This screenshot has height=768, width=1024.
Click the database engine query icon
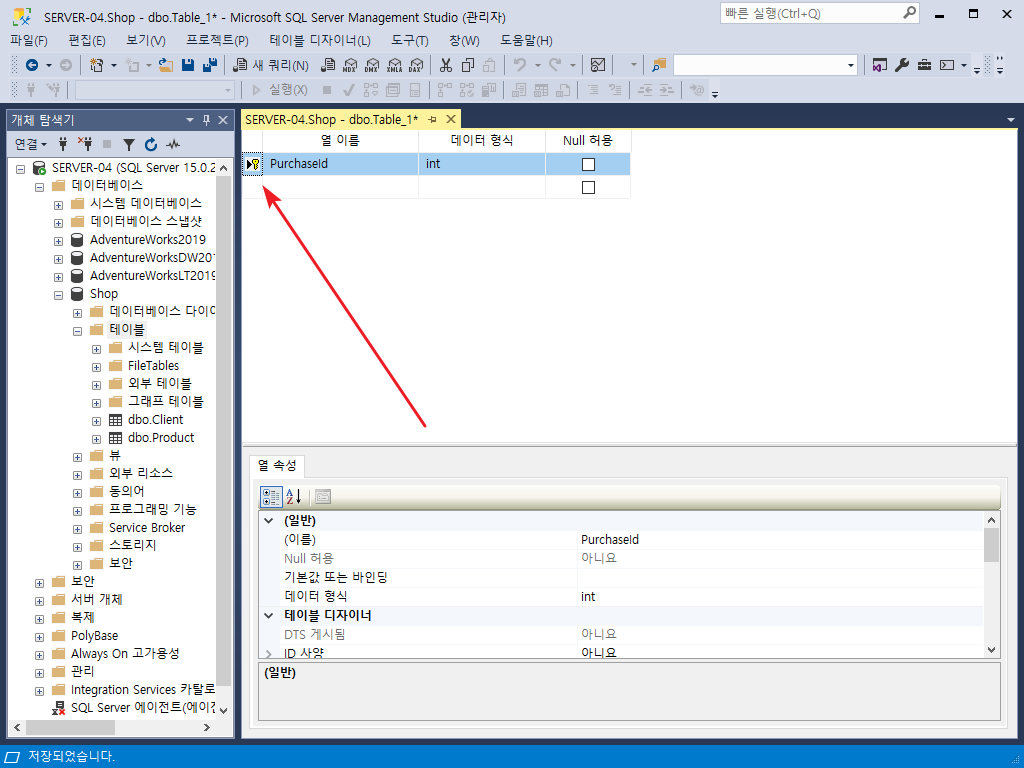pos(328,65)
